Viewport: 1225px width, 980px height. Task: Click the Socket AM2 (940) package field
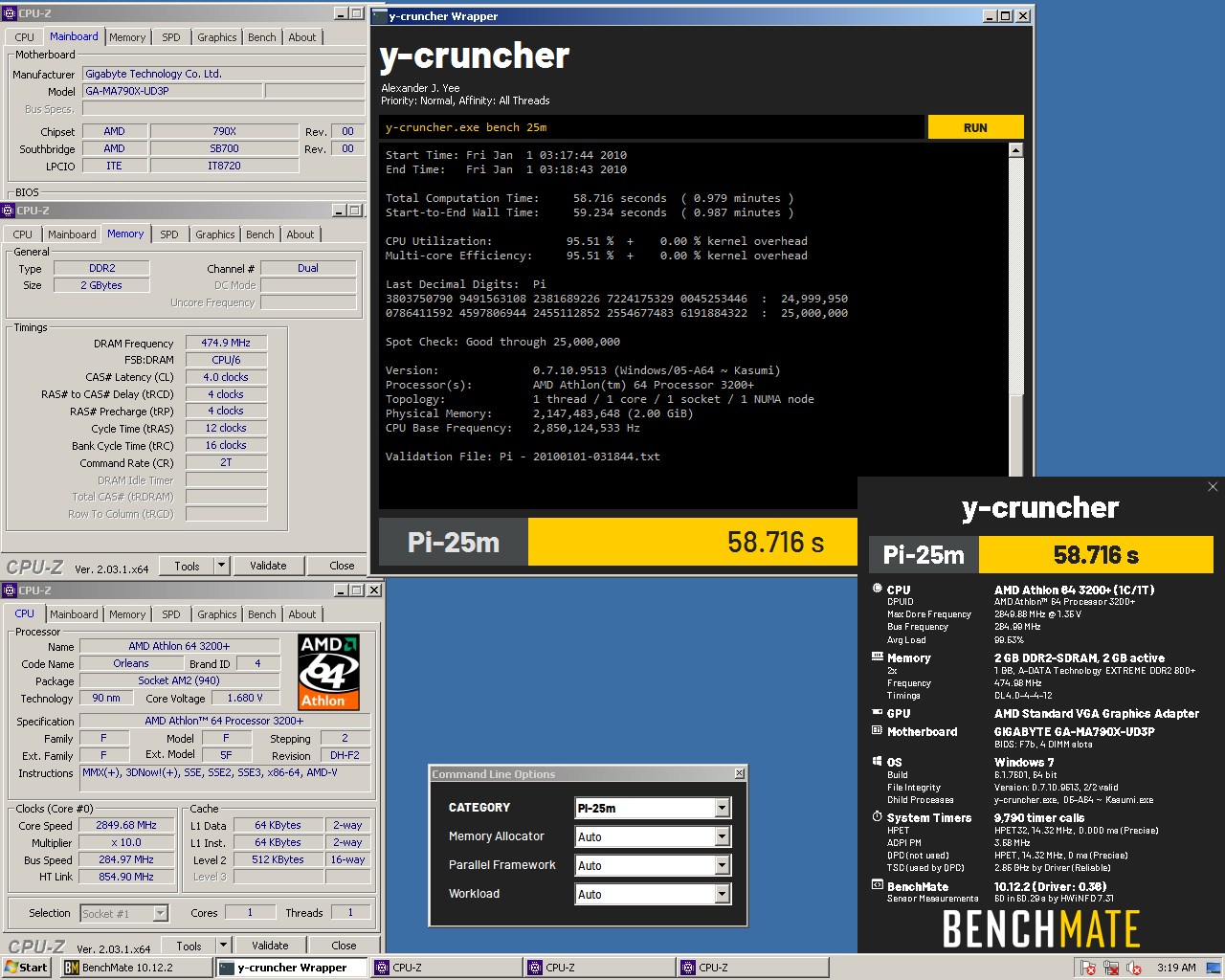tap(179, 680)
